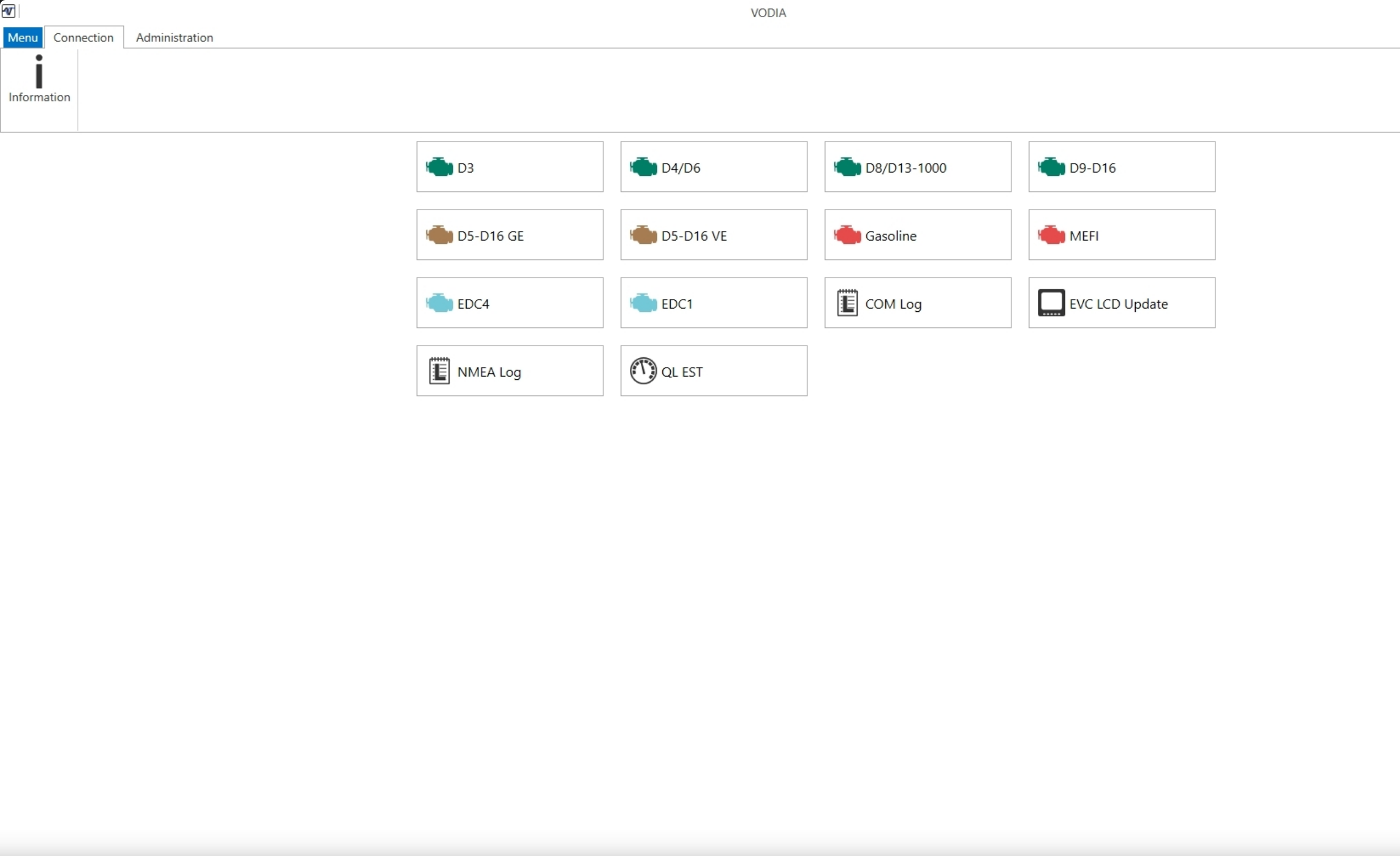Open the D9-D16 engine tile
1400x856 pixels.
(x=1120, y=166)
